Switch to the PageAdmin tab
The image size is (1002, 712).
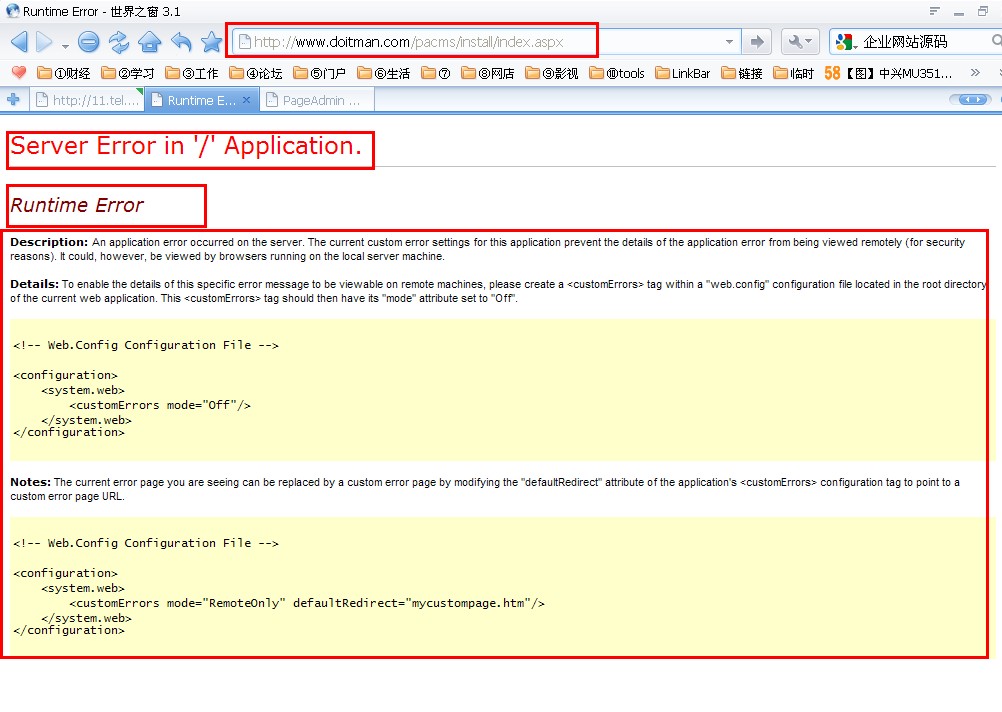click(317, 100)
